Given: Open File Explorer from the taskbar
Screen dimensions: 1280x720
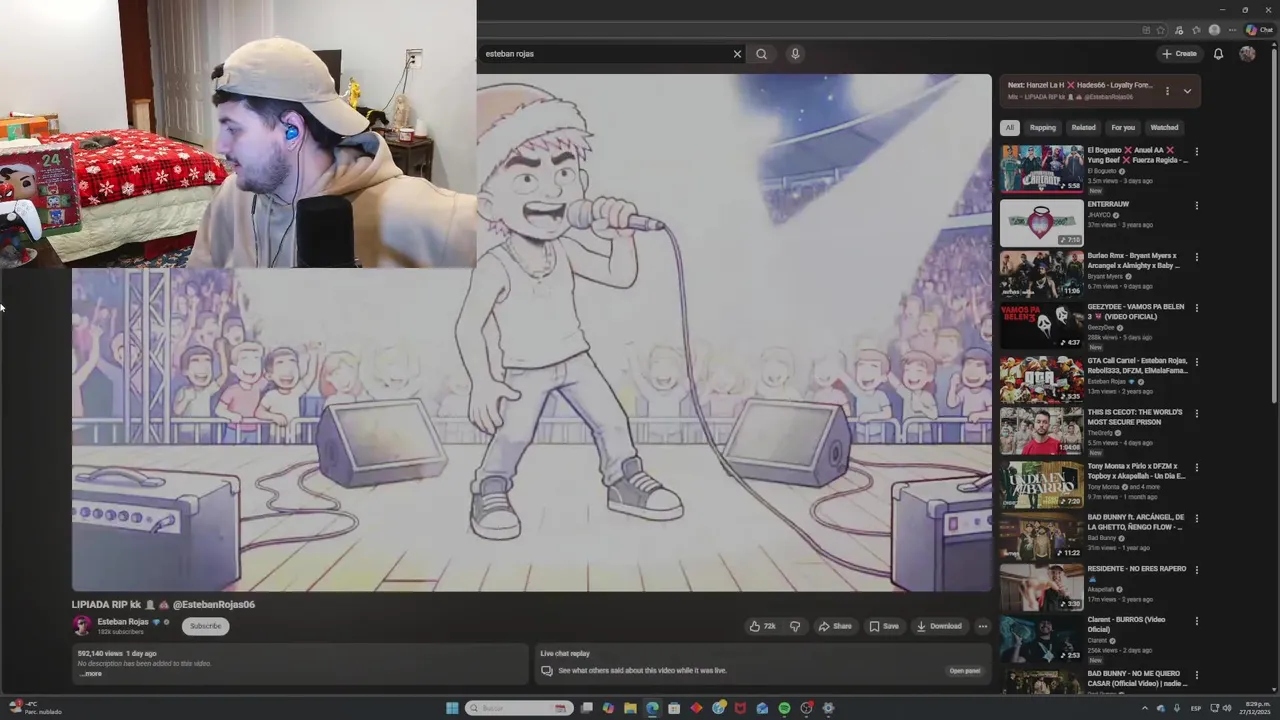Looking at the screenshot, I should tap(630, 708).
